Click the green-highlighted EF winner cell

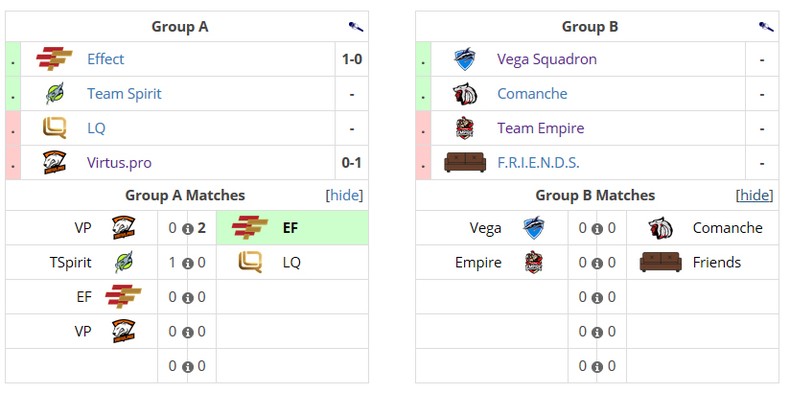tap(292, 228)
